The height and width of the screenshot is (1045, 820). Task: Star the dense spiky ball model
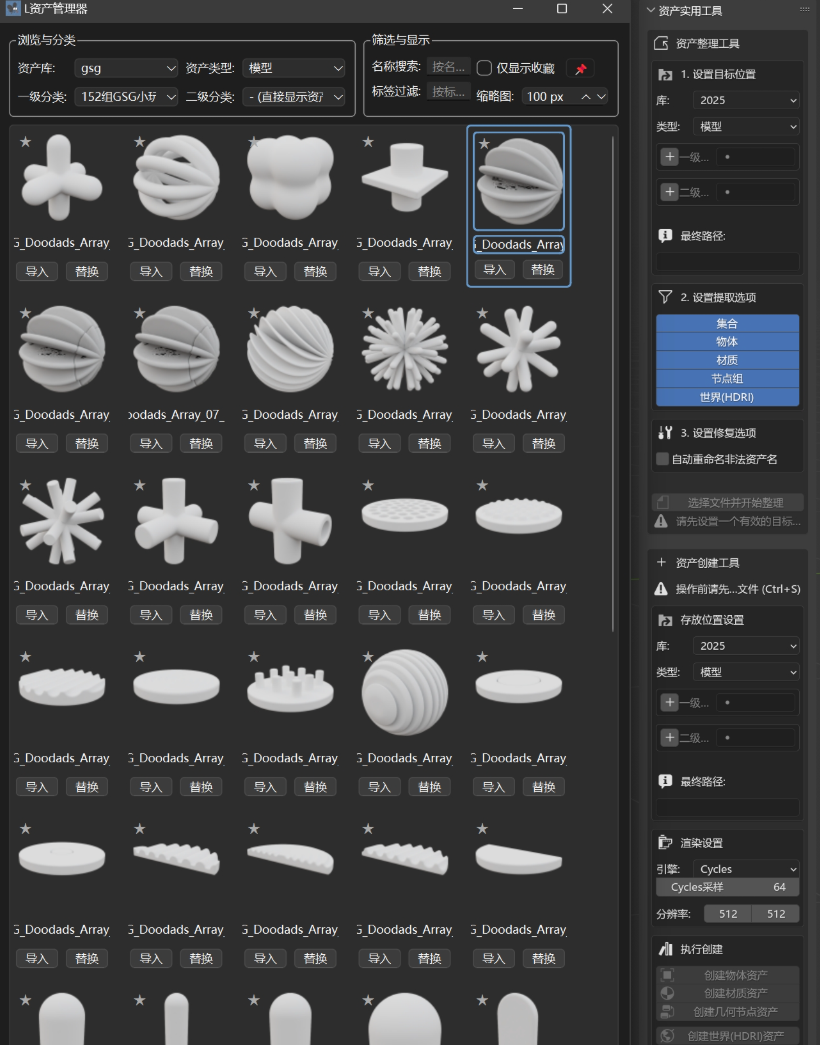(x=368, y=313)
